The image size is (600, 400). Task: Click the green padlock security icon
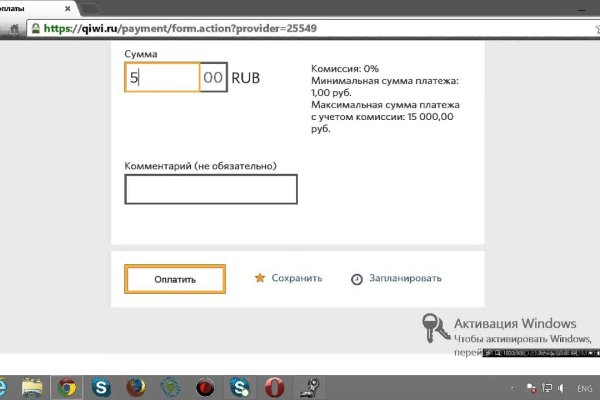click(36, 29)
